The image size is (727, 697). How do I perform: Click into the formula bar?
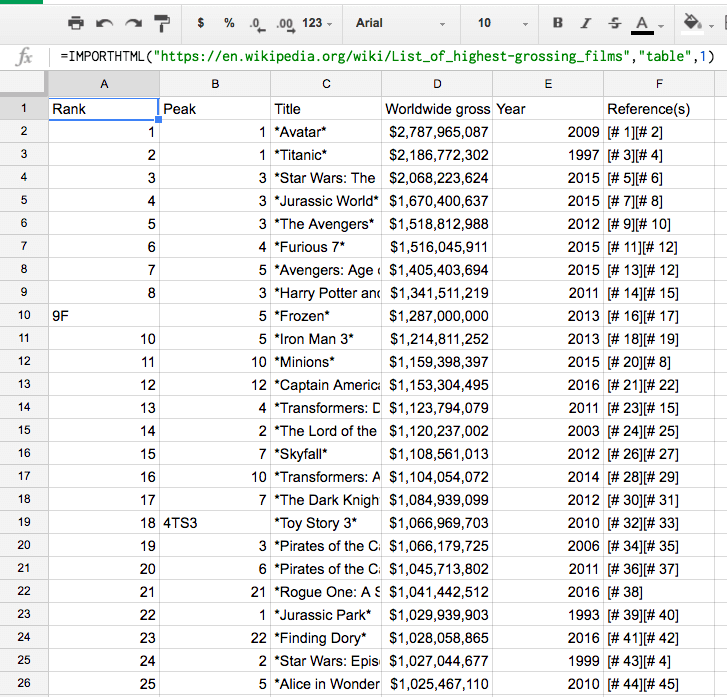coord(390,57)
